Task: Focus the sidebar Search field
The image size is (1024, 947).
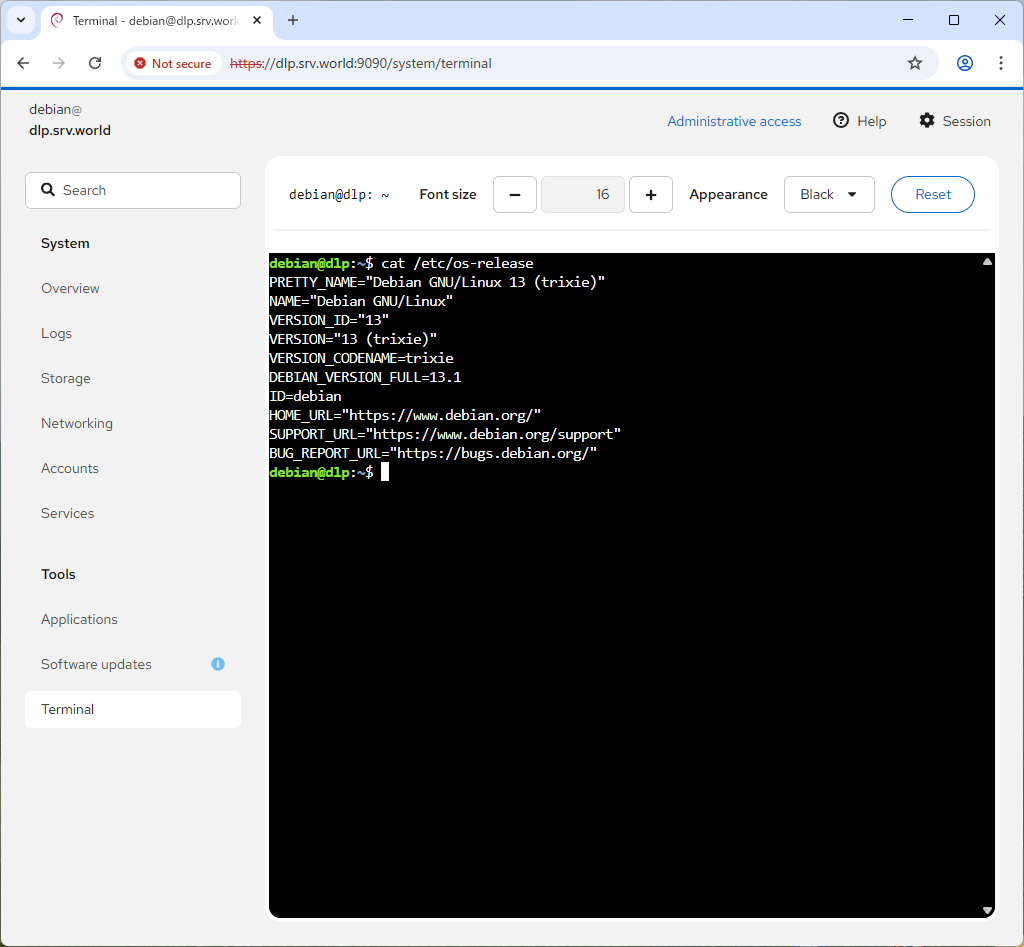Action: tap(133, 190)
